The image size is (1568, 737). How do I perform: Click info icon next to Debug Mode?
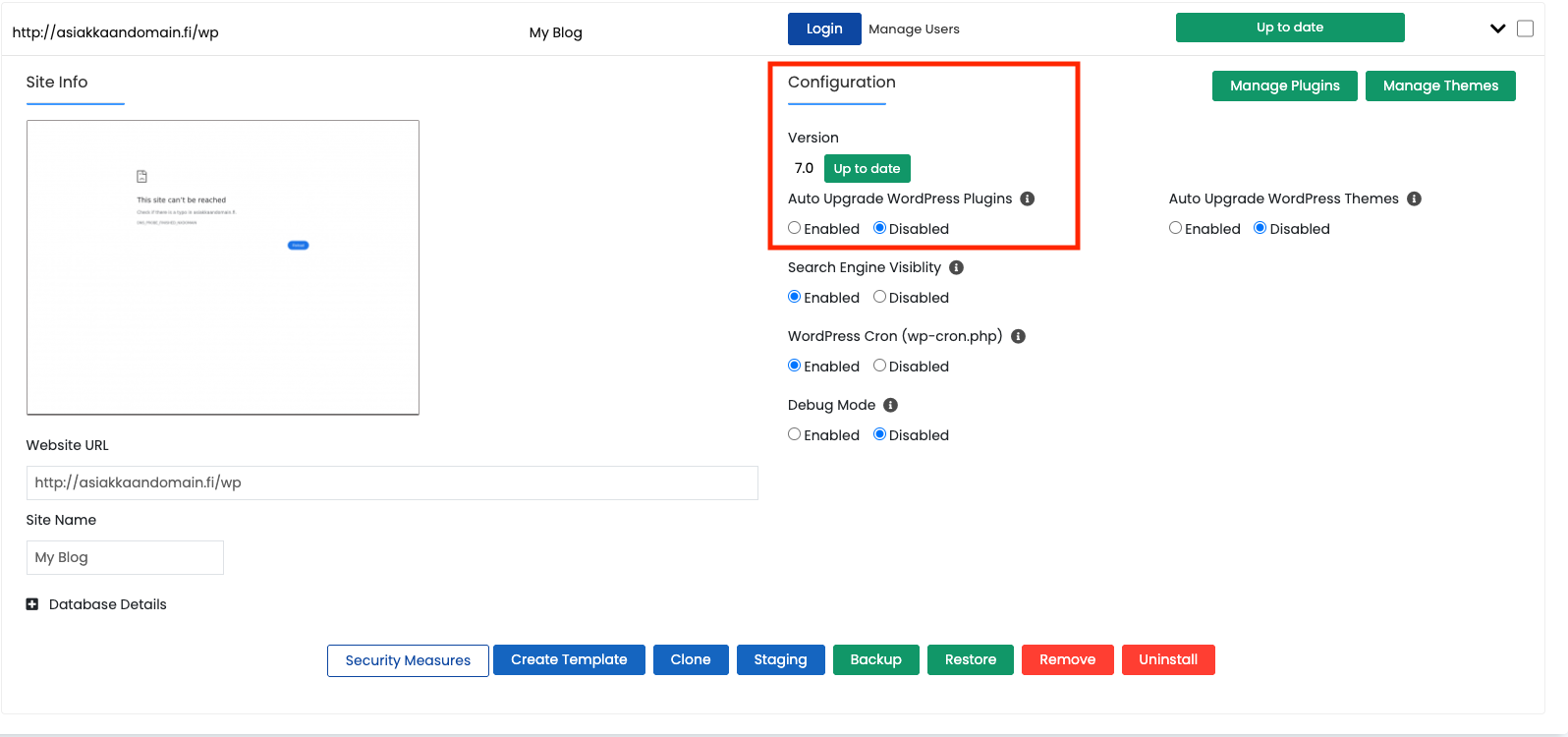click(x=891, y=405)
